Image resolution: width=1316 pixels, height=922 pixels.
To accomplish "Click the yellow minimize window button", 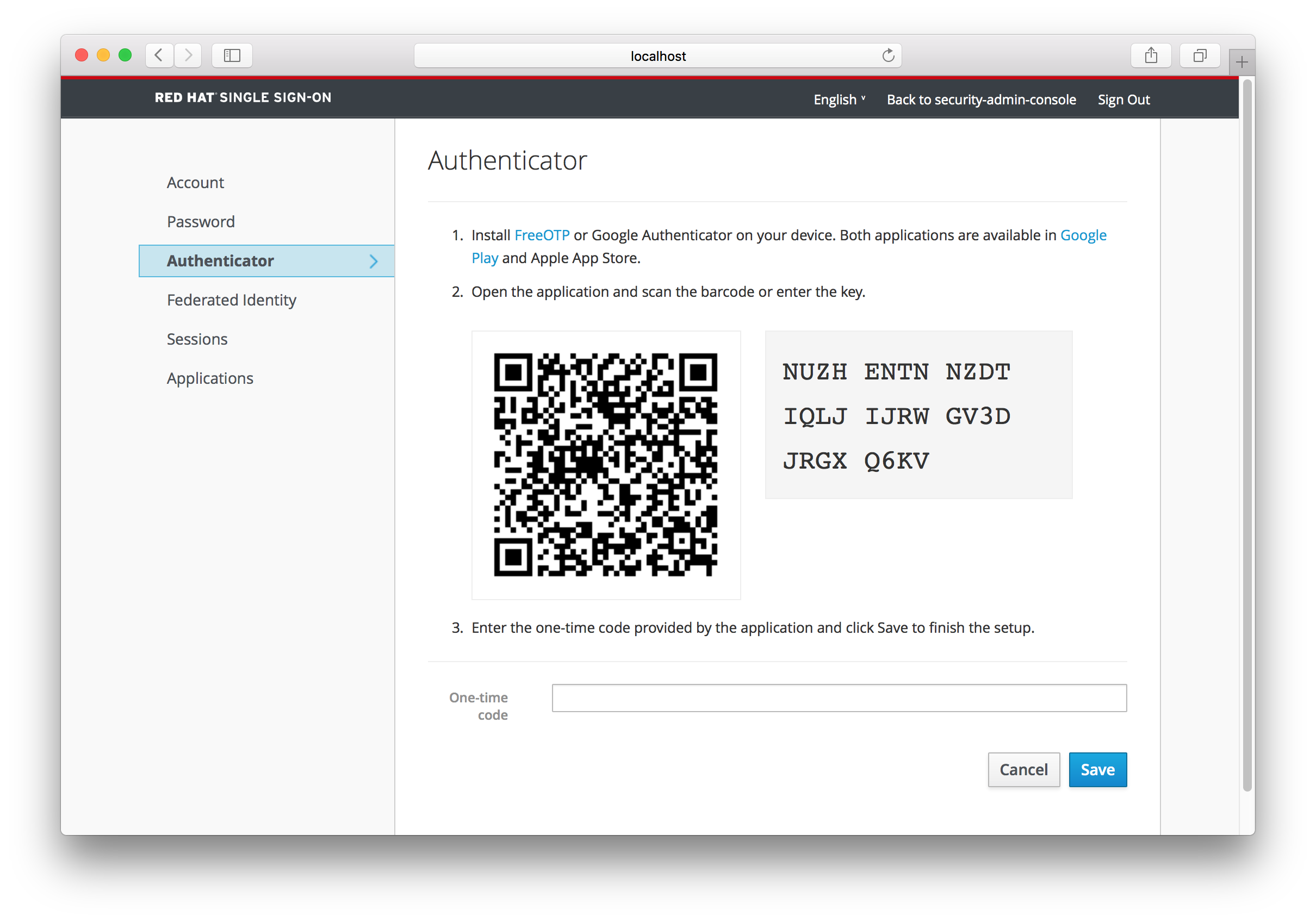I will click(103, 55).
